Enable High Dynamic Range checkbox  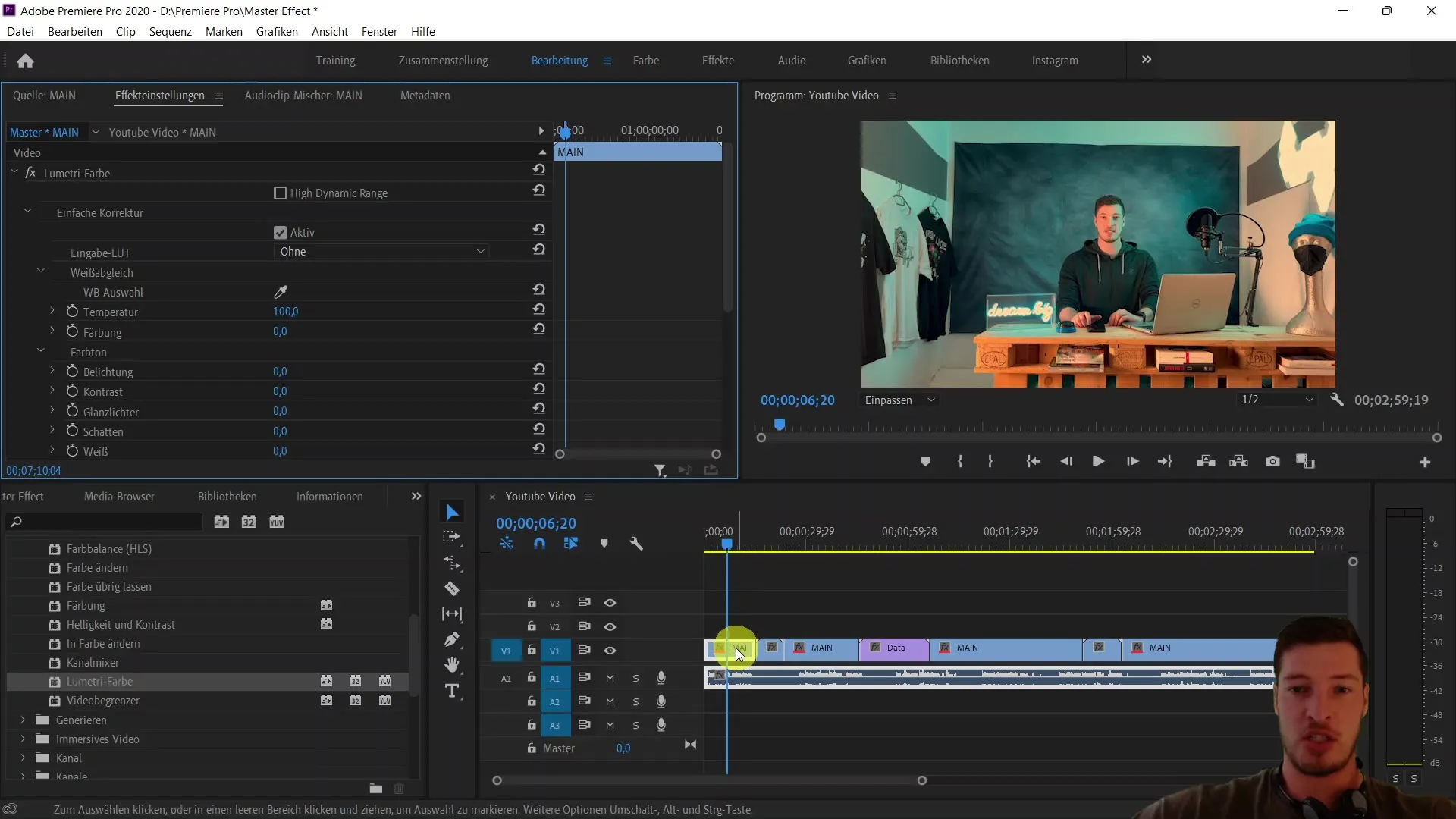[280, 193]
